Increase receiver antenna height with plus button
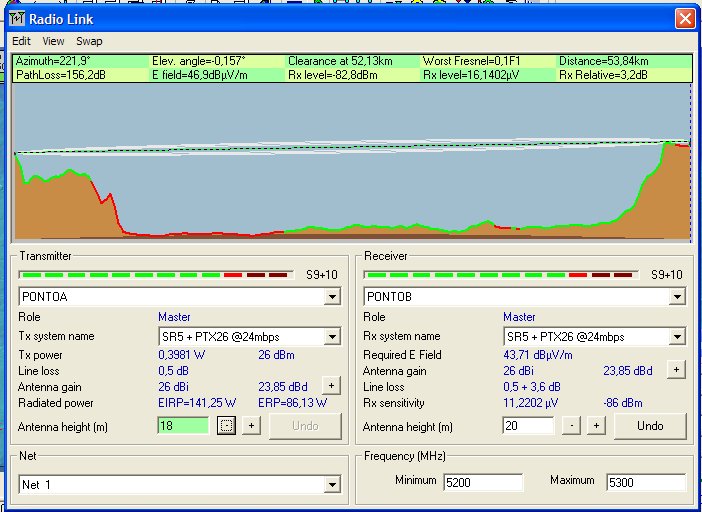702x512 pixels. [596, 426]
